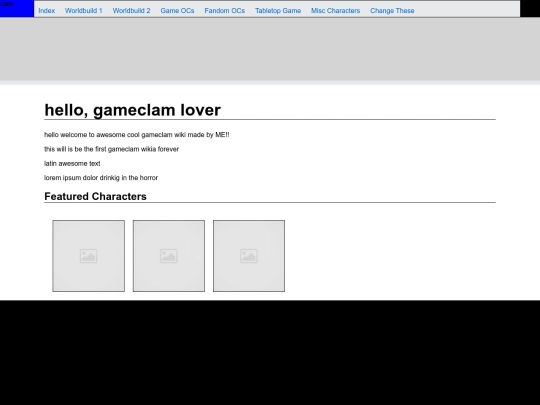Viewport: 540px width, 405px height.
Task: Click the Featured Characters heading
Action: [95, 196]
